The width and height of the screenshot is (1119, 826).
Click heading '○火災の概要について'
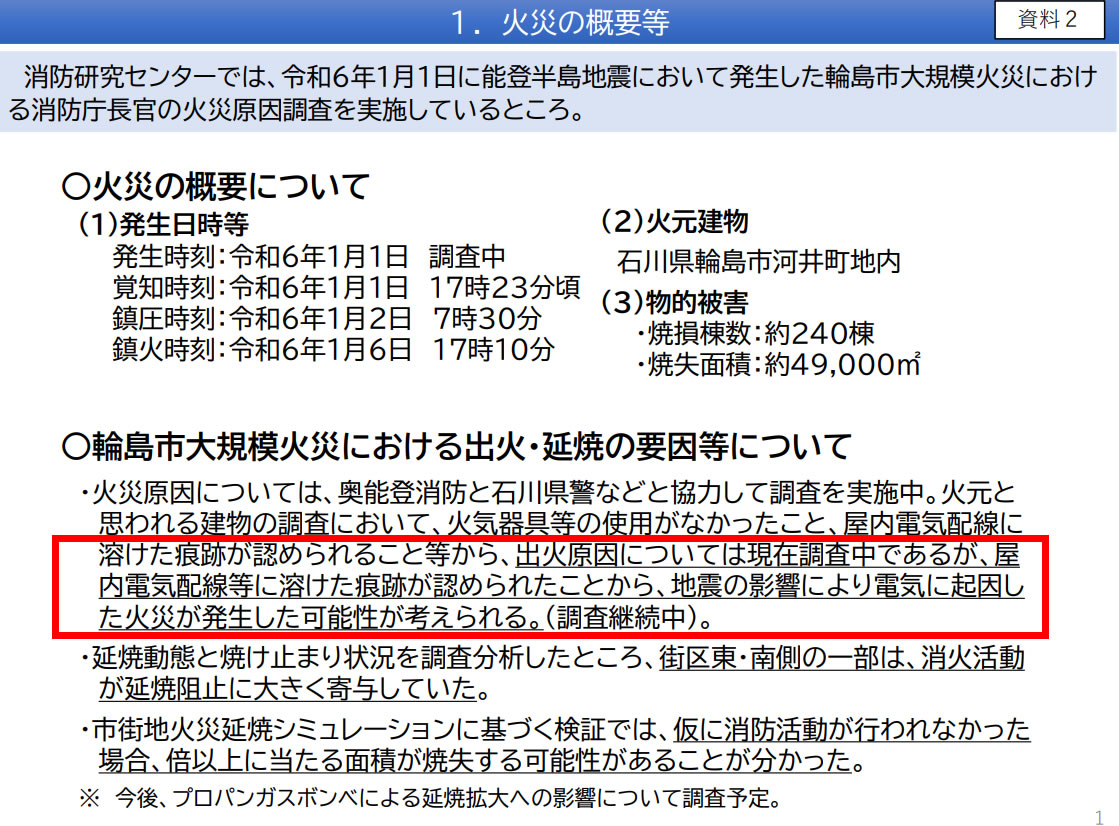point(216,186)
